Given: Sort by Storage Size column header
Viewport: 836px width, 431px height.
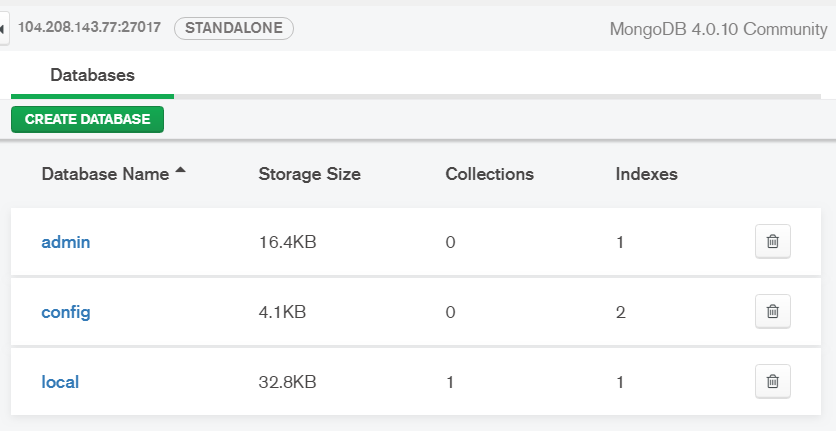Looking at the screenshot, I should [x=309, y=174].
